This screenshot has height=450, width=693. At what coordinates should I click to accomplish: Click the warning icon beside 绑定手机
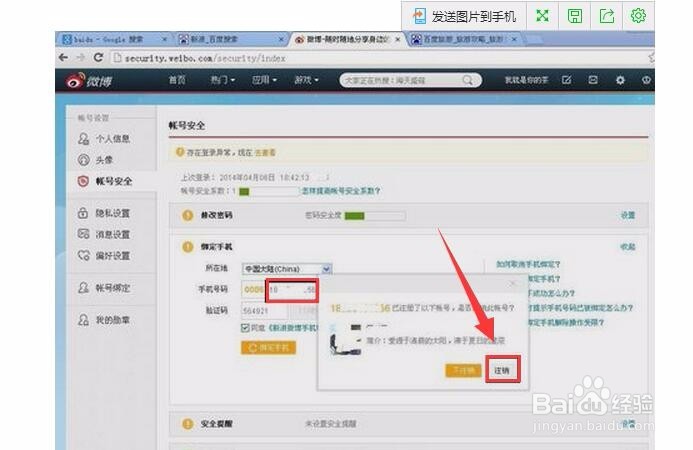[187, 247]
